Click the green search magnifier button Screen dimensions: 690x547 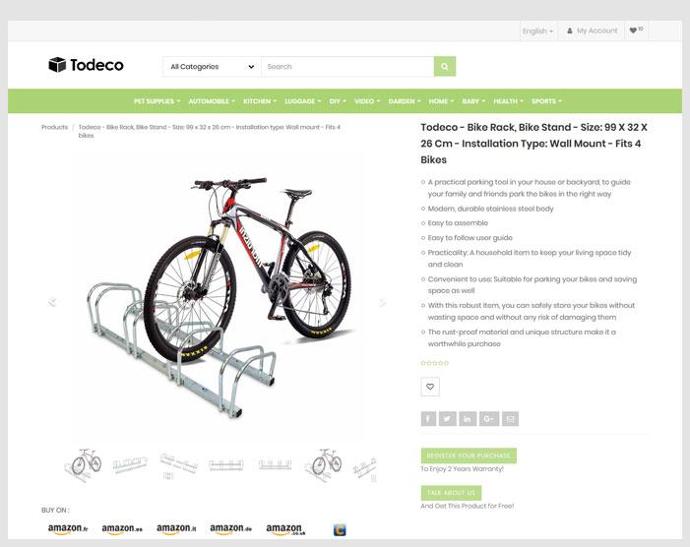coord(444,66)
